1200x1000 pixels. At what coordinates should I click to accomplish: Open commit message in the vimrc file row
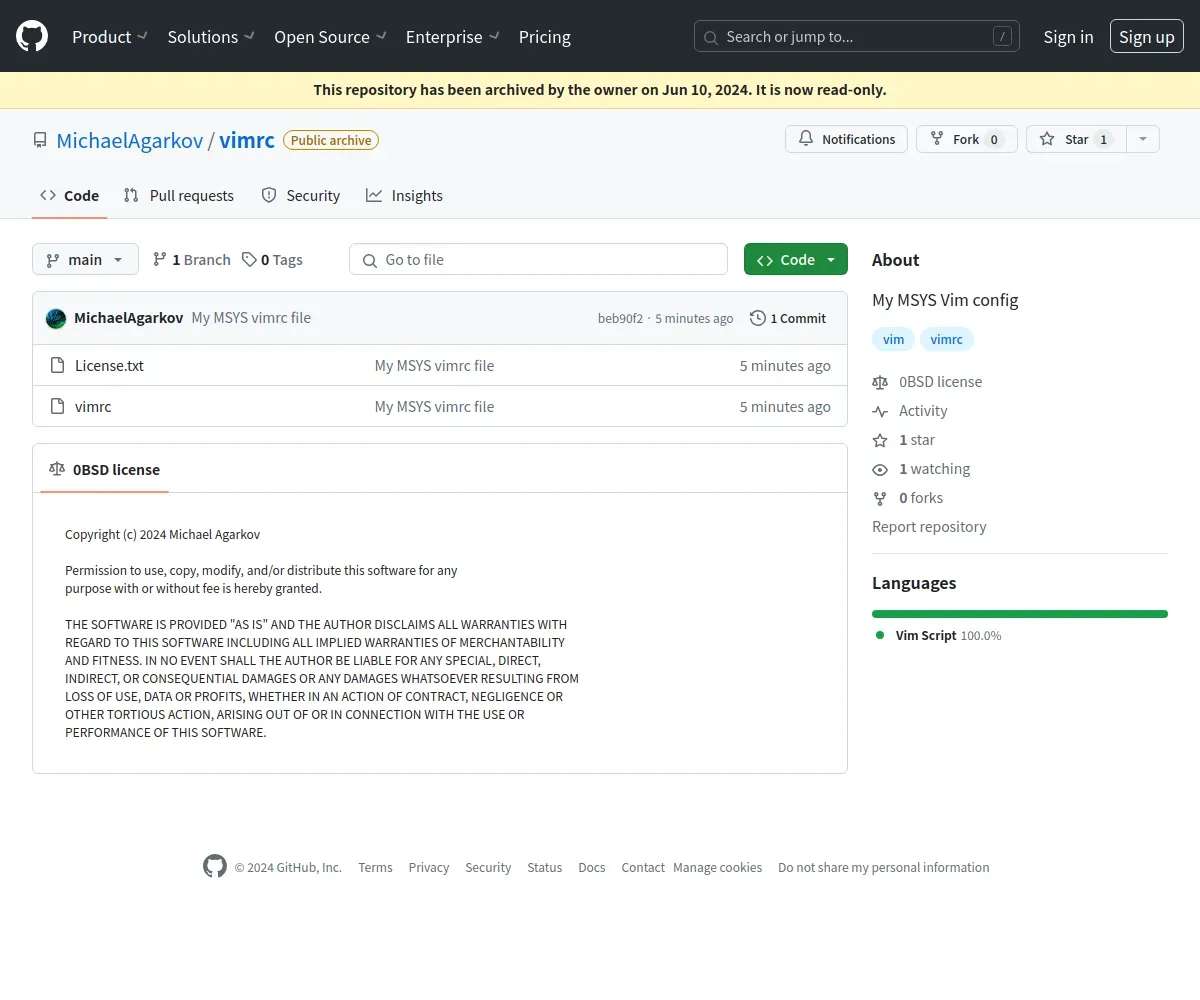click(434, 407)
